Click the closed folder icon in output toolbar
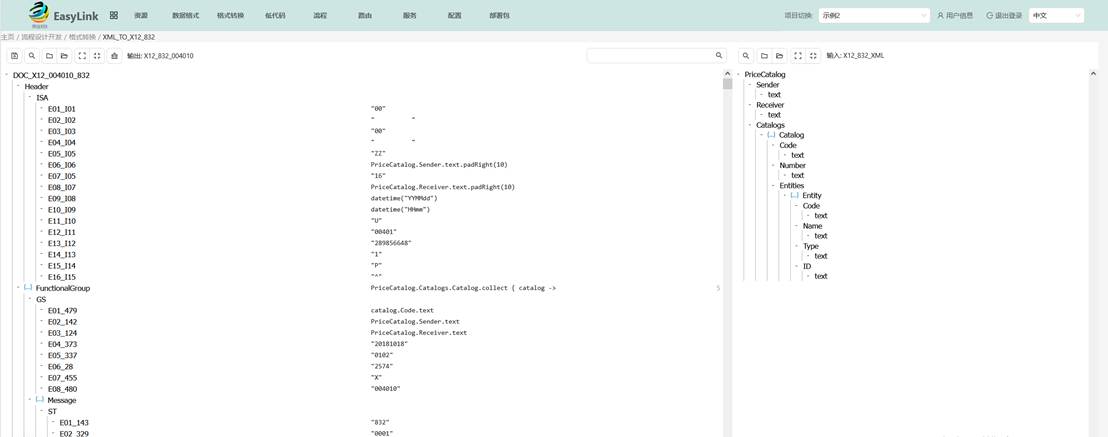Screen dimensions: 1108x437 tap(49, 56)
